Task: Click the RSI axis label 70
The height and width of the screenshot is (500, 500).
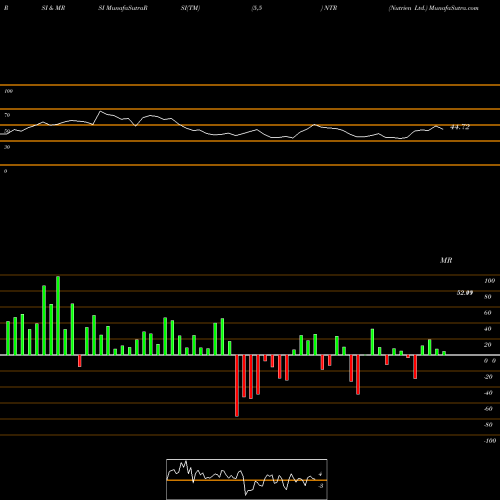Action: [7, 115]
